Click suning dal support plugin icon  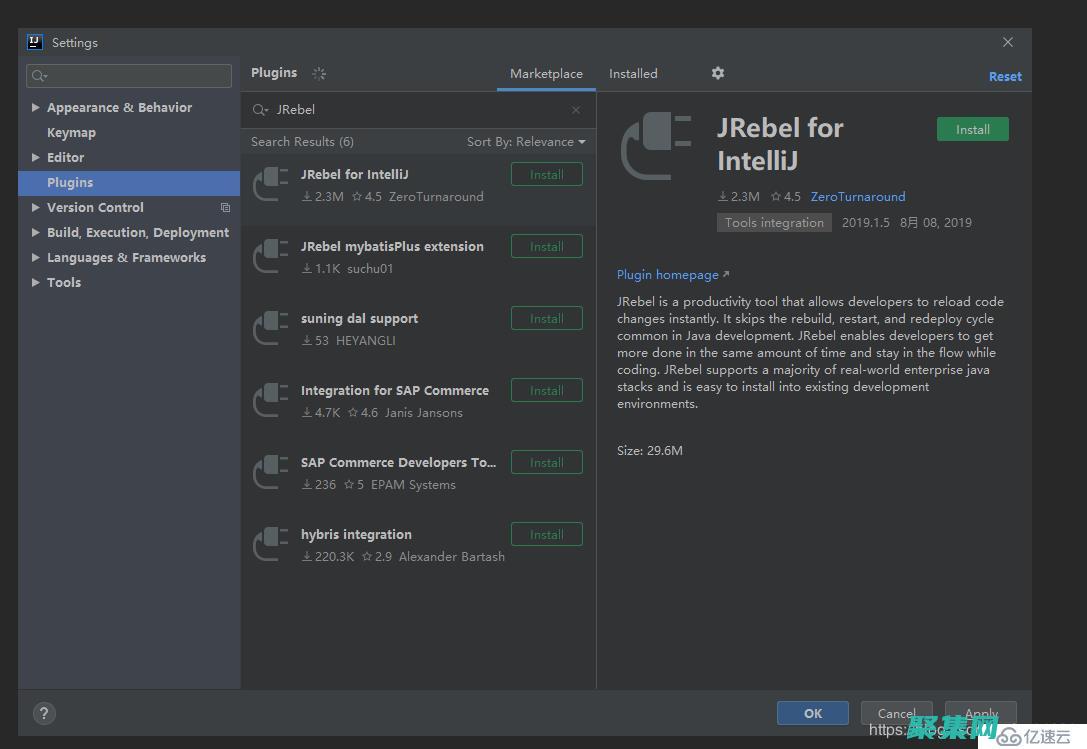271,328
